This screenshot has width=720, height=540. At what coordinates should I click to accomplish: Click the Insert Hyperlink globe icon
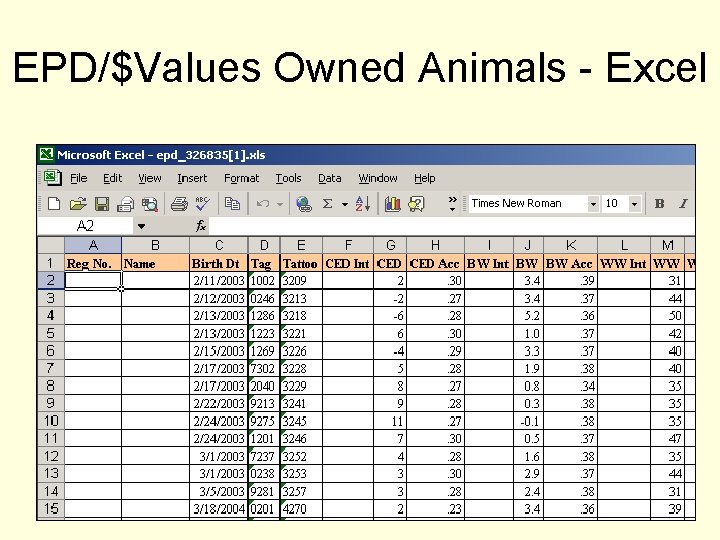[304, 203]
